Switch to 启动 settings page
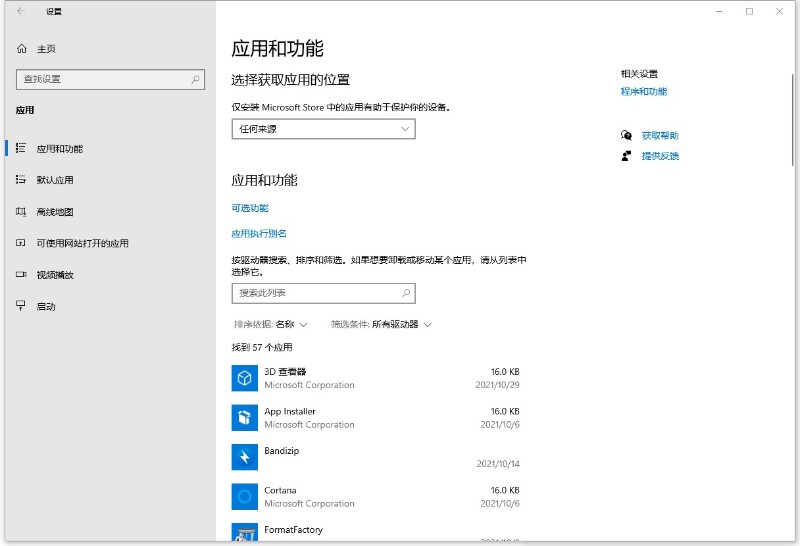 (x=46, y=307)
